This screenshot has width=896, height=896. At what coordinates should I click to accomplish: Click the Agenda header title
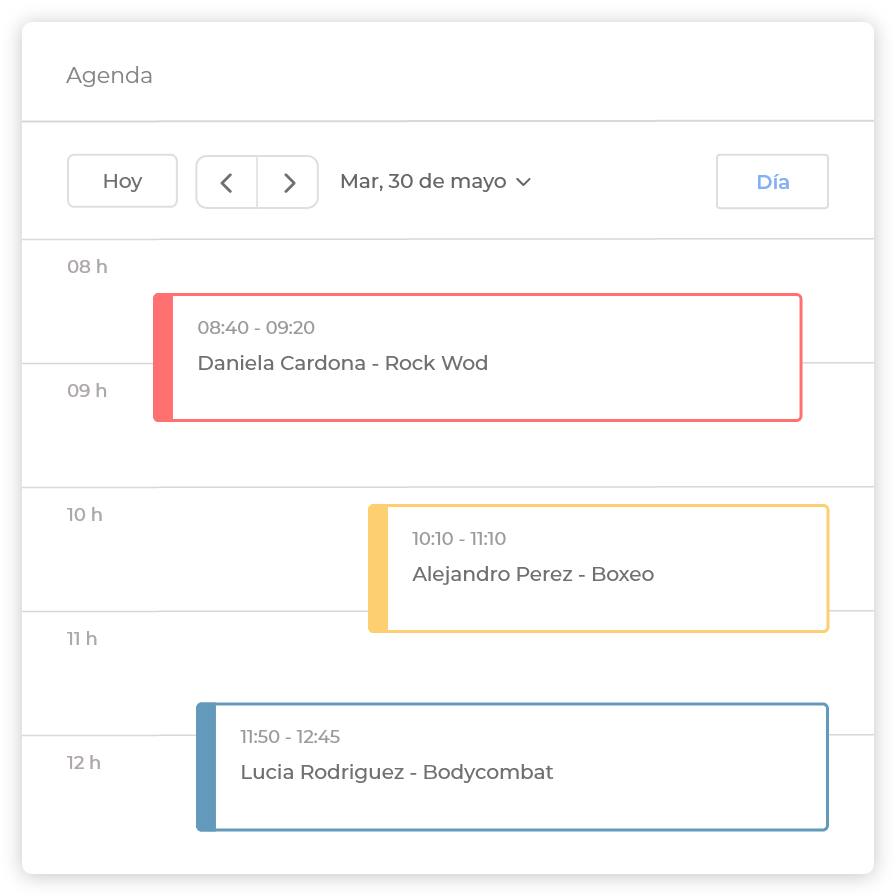[109, 76]
